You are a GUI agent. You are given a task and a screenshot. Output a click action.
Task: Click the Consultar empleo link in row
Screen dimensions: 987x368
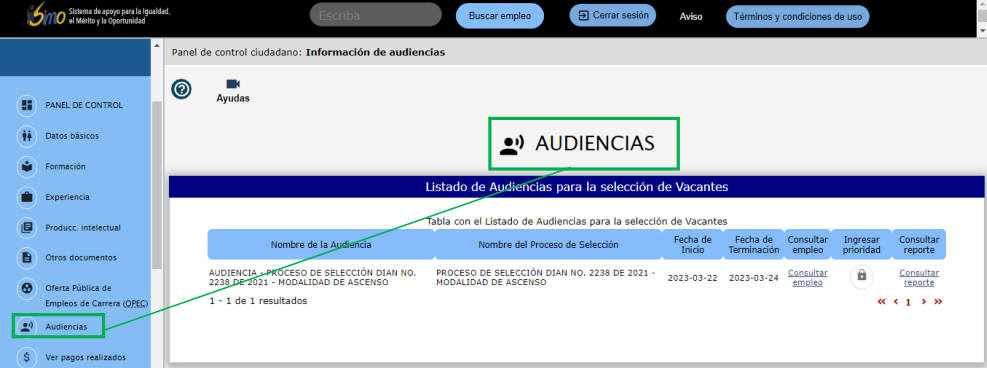tap(808, 277)
